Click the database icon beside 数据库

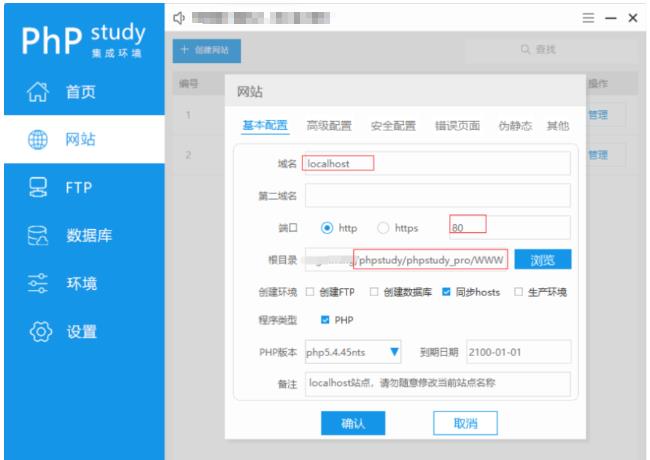coord(38,235)
